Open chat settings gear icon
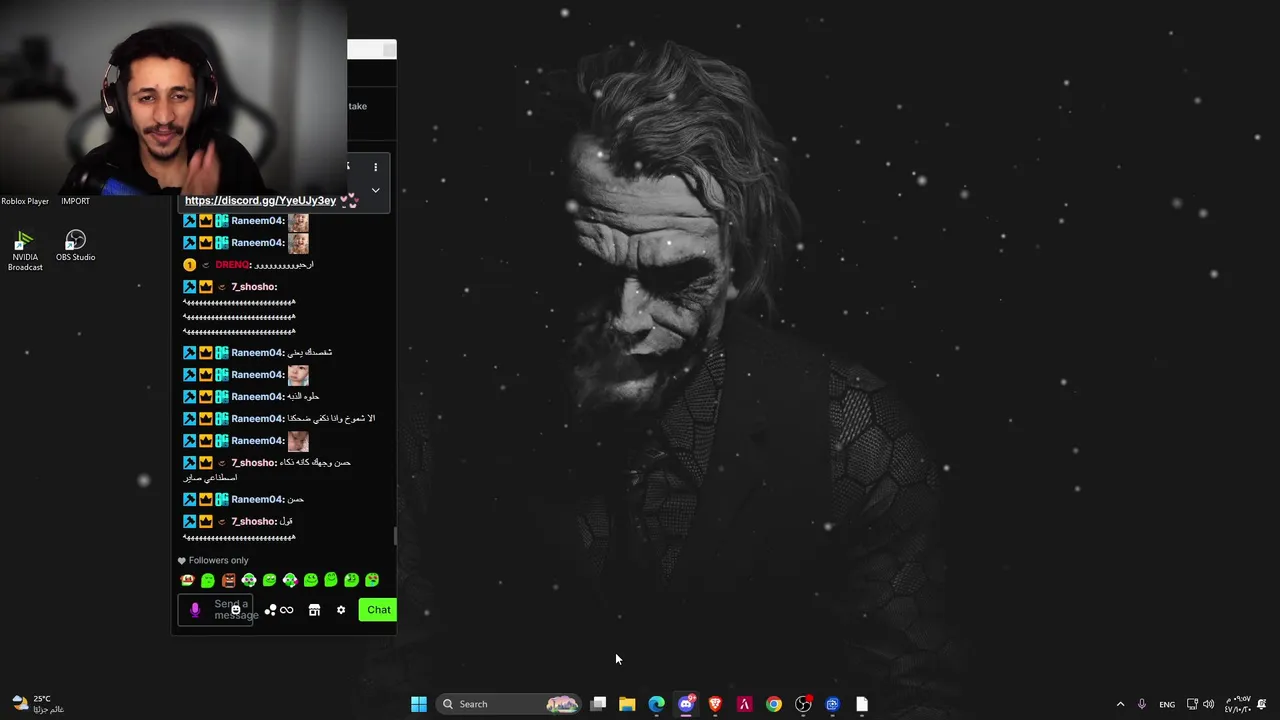The width and height of the screenshot is (1280, 720). pyautogui.click(x=341, y=610)
